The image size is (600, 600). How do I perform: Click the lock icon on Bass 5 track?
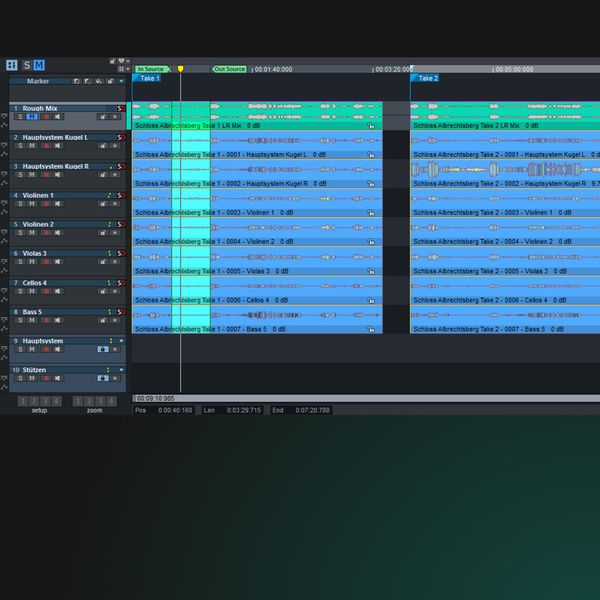pos(103,320)
